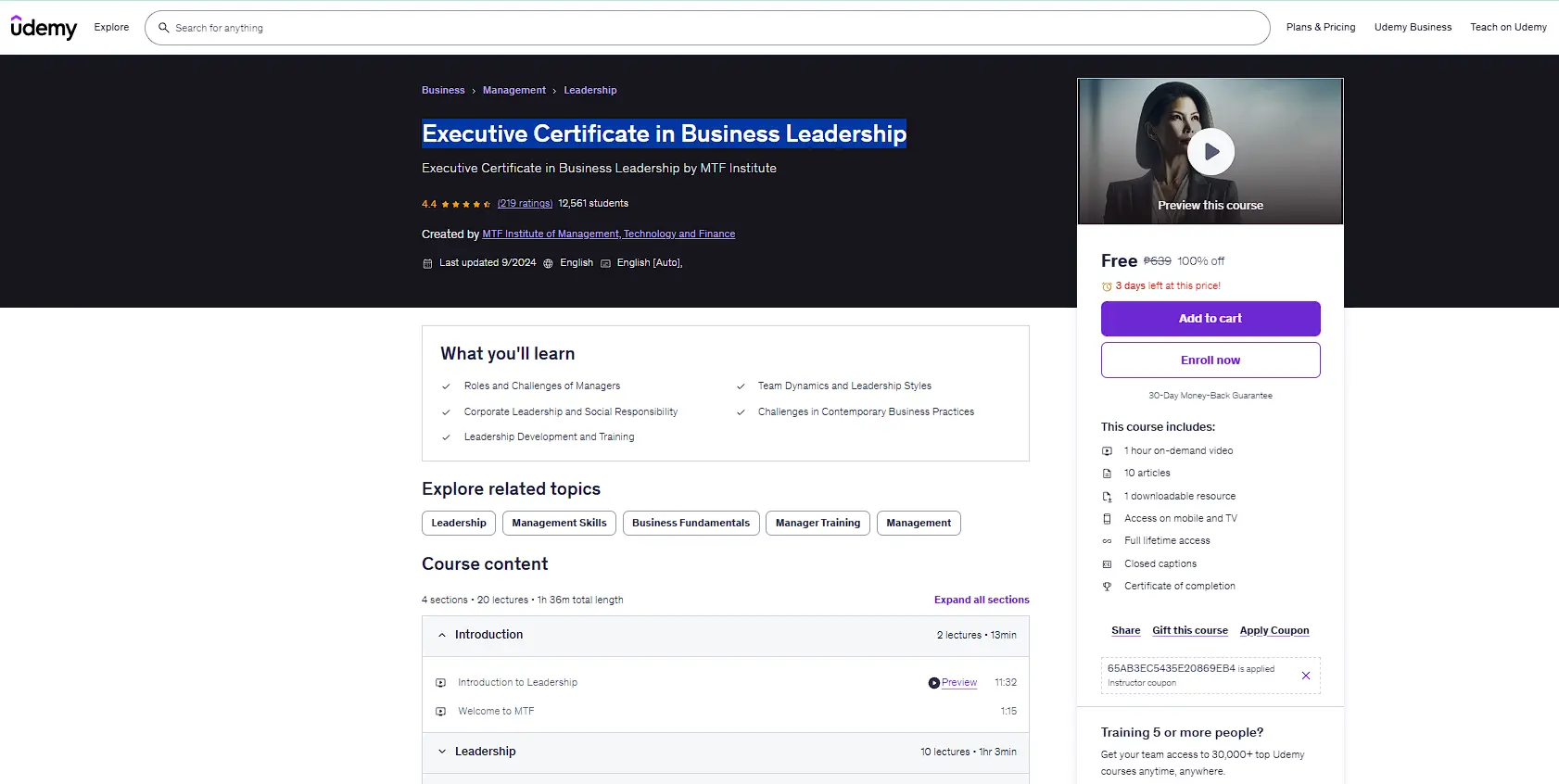The height and width of the screenshot is (784, 1559).
Task: Click the highlighted course title heading
Action: pyautogui.click(x=664, y=134)
